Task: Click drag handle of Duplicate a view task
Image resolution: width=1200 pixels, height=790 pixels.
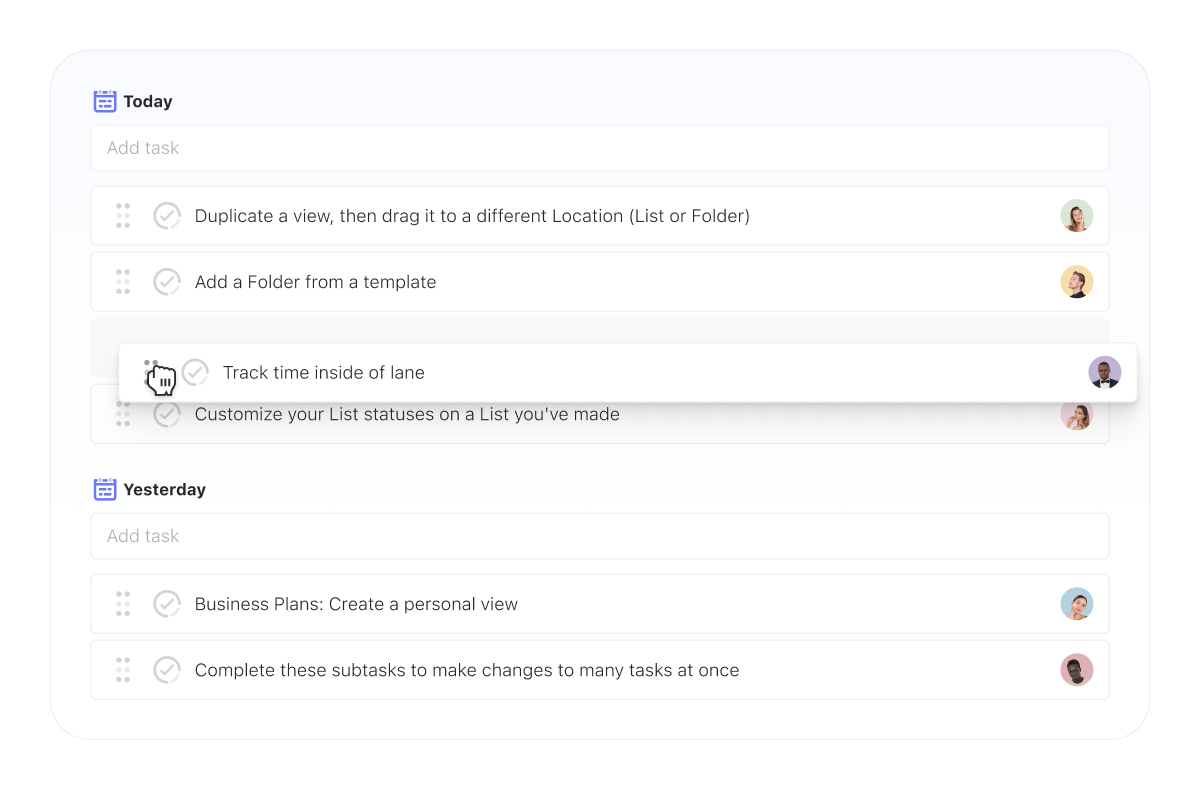Action: click(123, 216)
